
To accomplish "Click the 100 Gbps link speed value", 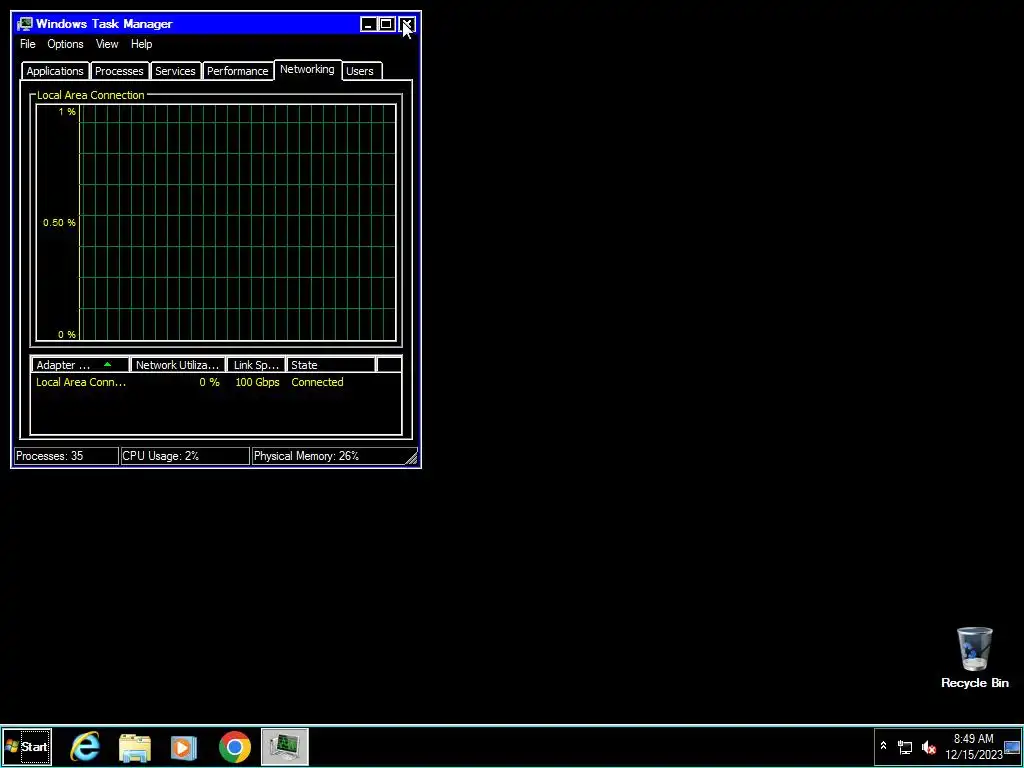I will 257,382.
